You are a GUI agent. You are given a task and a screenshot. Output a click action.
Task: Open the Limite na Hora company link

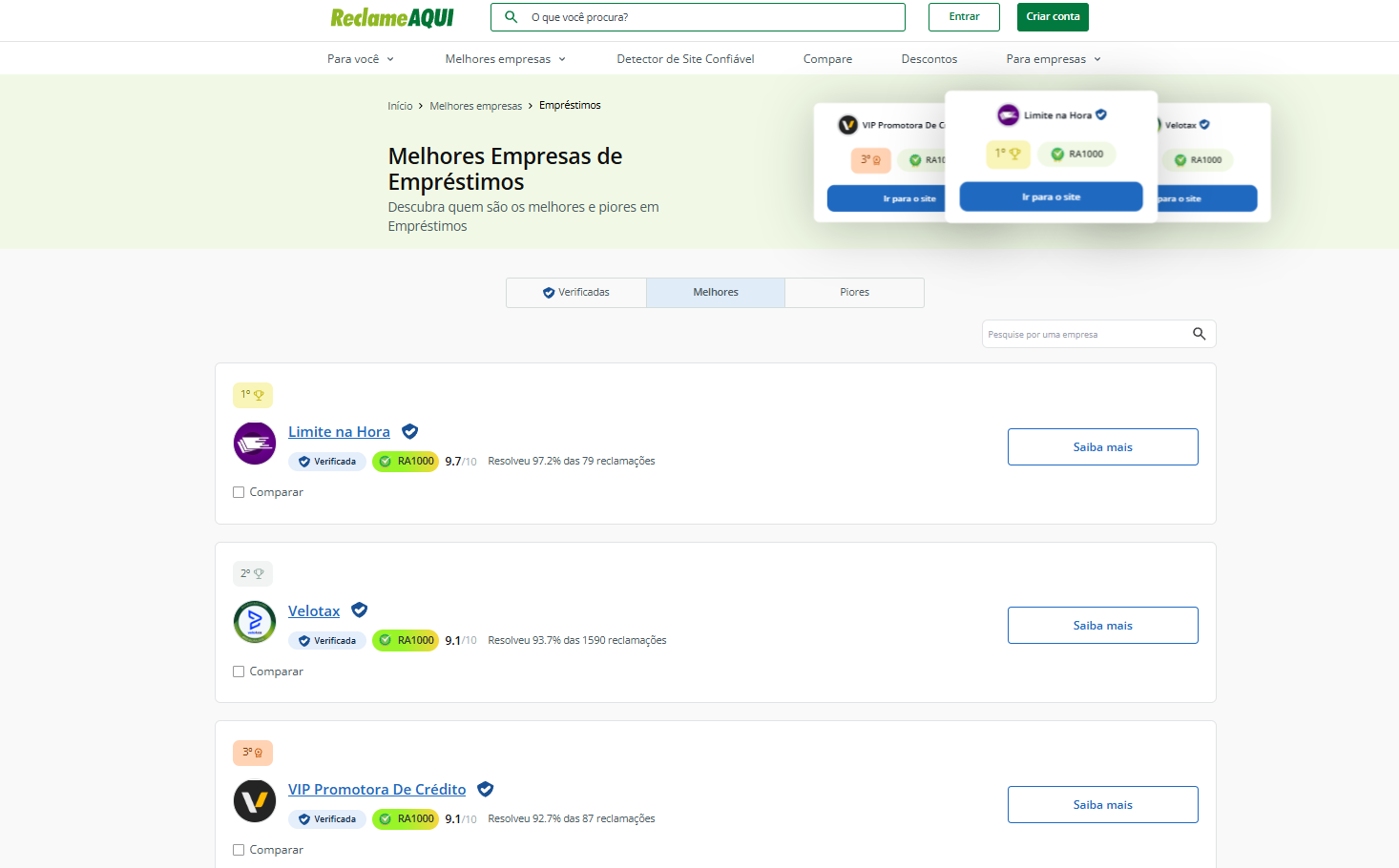[x=339, y=432]
